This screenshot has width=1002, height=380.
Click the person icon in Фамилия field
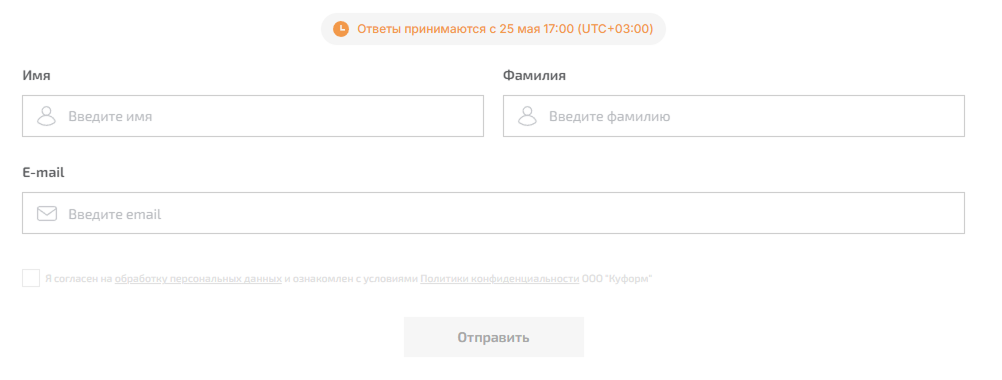527,116
